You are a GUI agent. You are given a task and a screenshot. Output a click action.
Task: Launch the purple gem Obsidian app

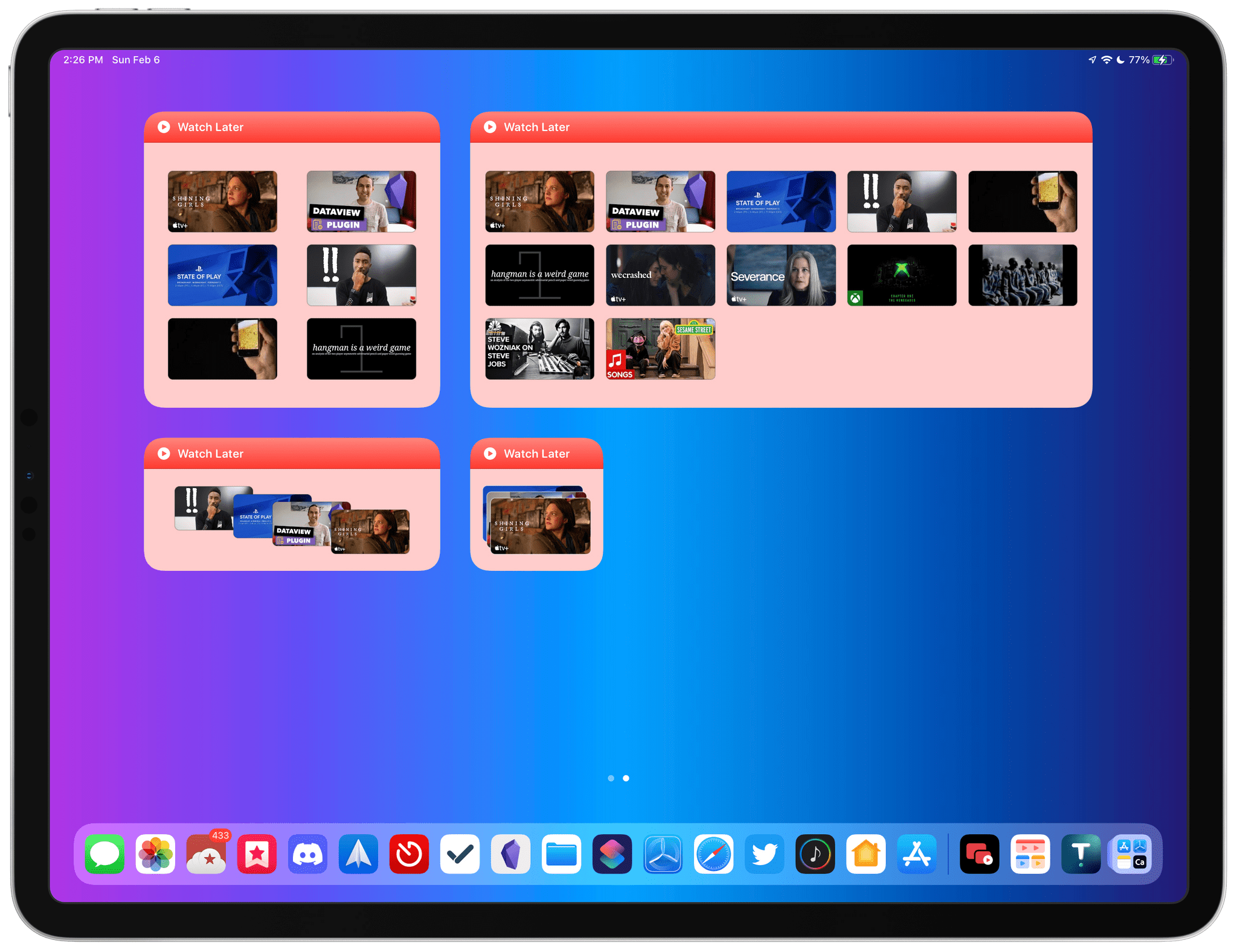(510, 854)
